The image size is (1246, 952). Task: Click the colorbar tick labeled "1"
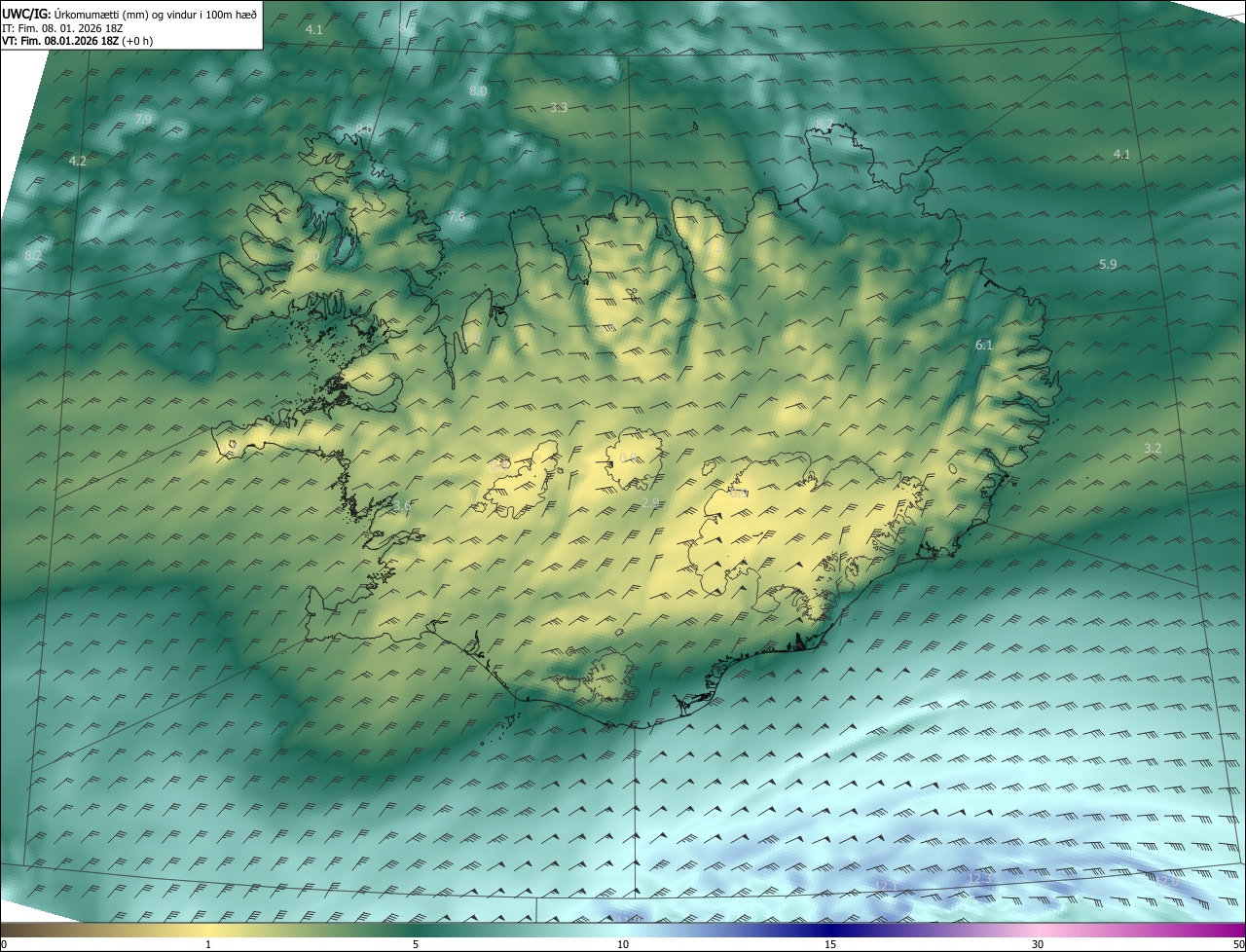(208, 944)
